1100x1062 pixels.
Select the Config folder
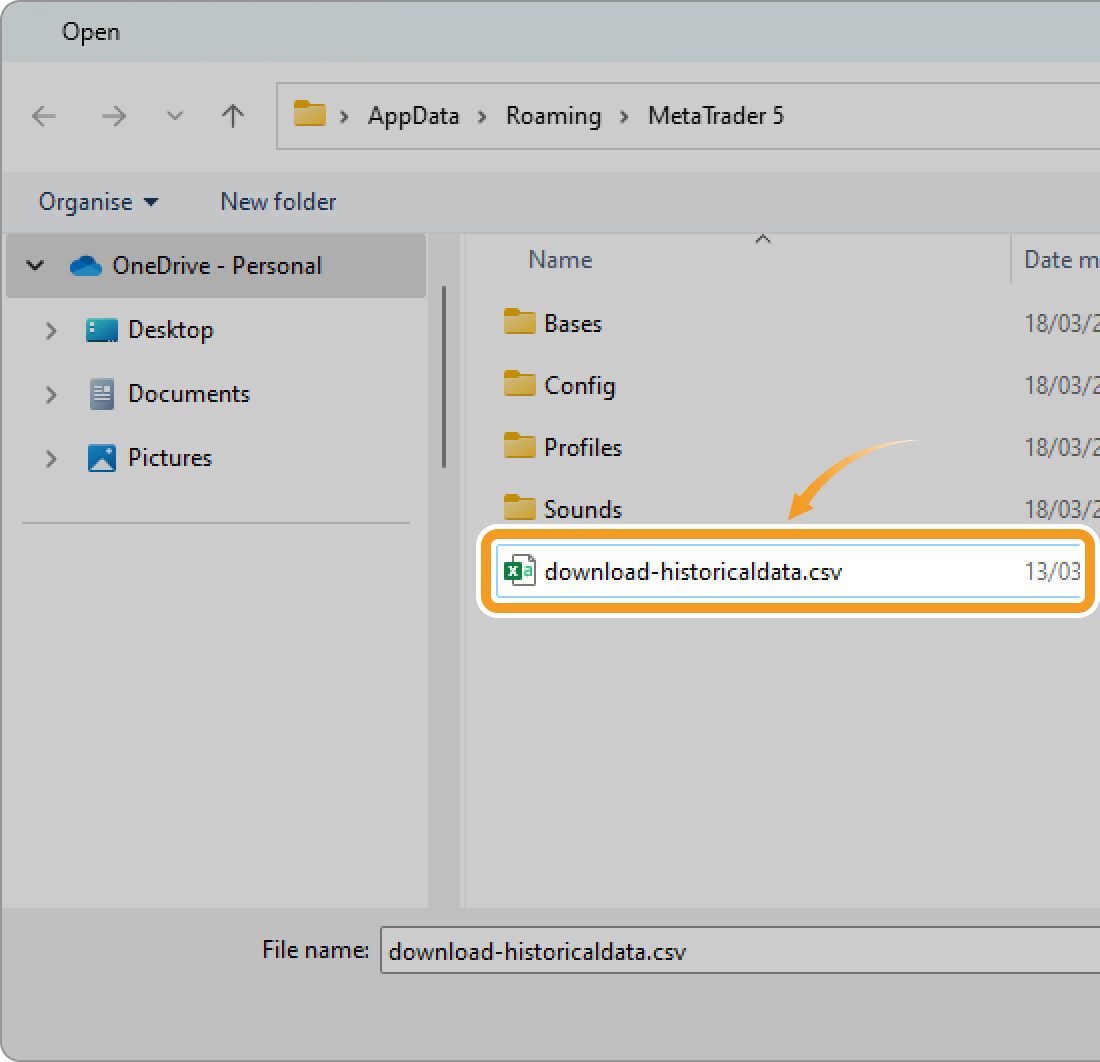tap(579, 386)
